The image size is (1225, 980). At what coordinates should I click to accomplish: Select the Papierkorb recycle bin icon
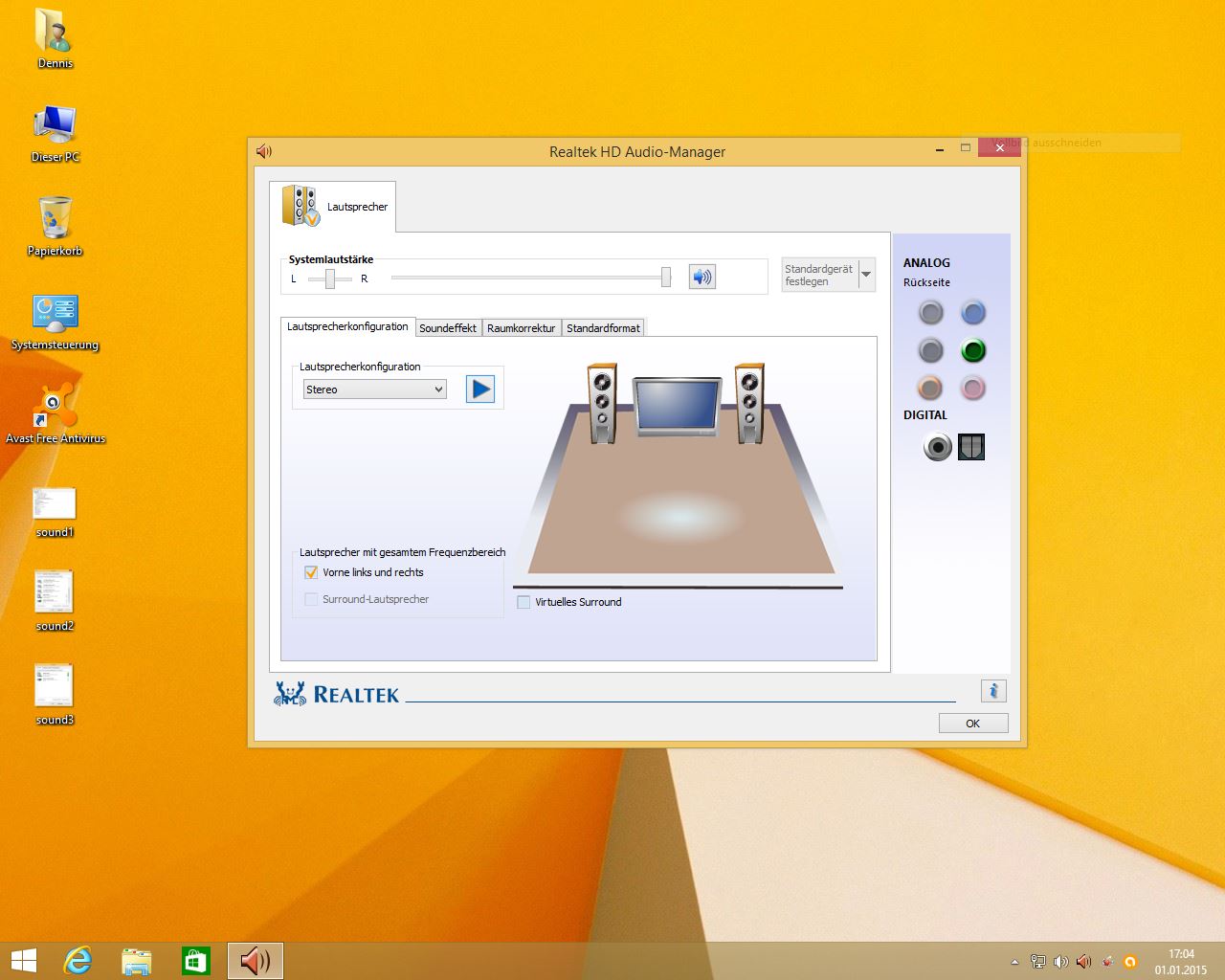pyautogui.click(x=55, y=227)
